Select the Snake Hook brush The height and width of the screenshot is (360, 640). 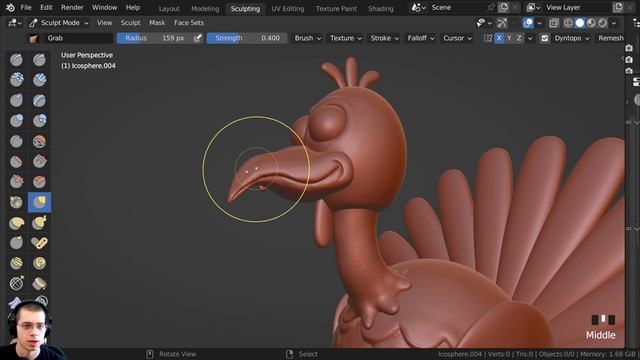pyautogui.click(x=39, y=223)
